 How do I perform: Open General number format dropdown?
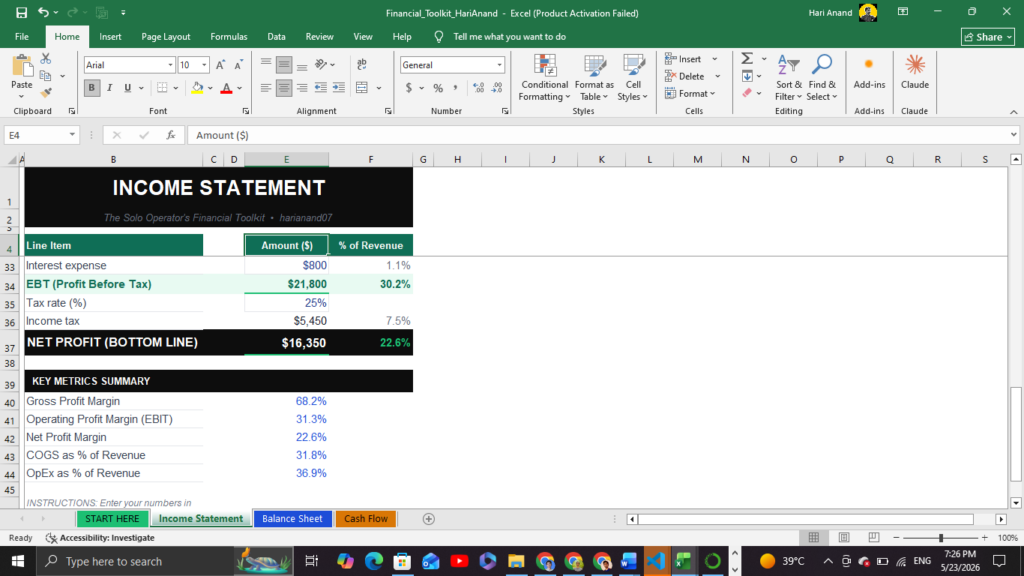(x=499, y=65)
